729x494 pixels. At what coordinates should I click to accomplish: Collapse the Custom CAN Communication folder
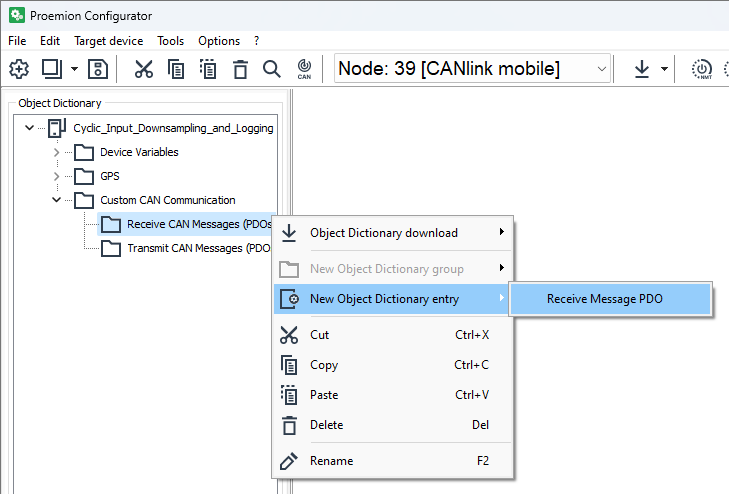[x=56, y=200]
